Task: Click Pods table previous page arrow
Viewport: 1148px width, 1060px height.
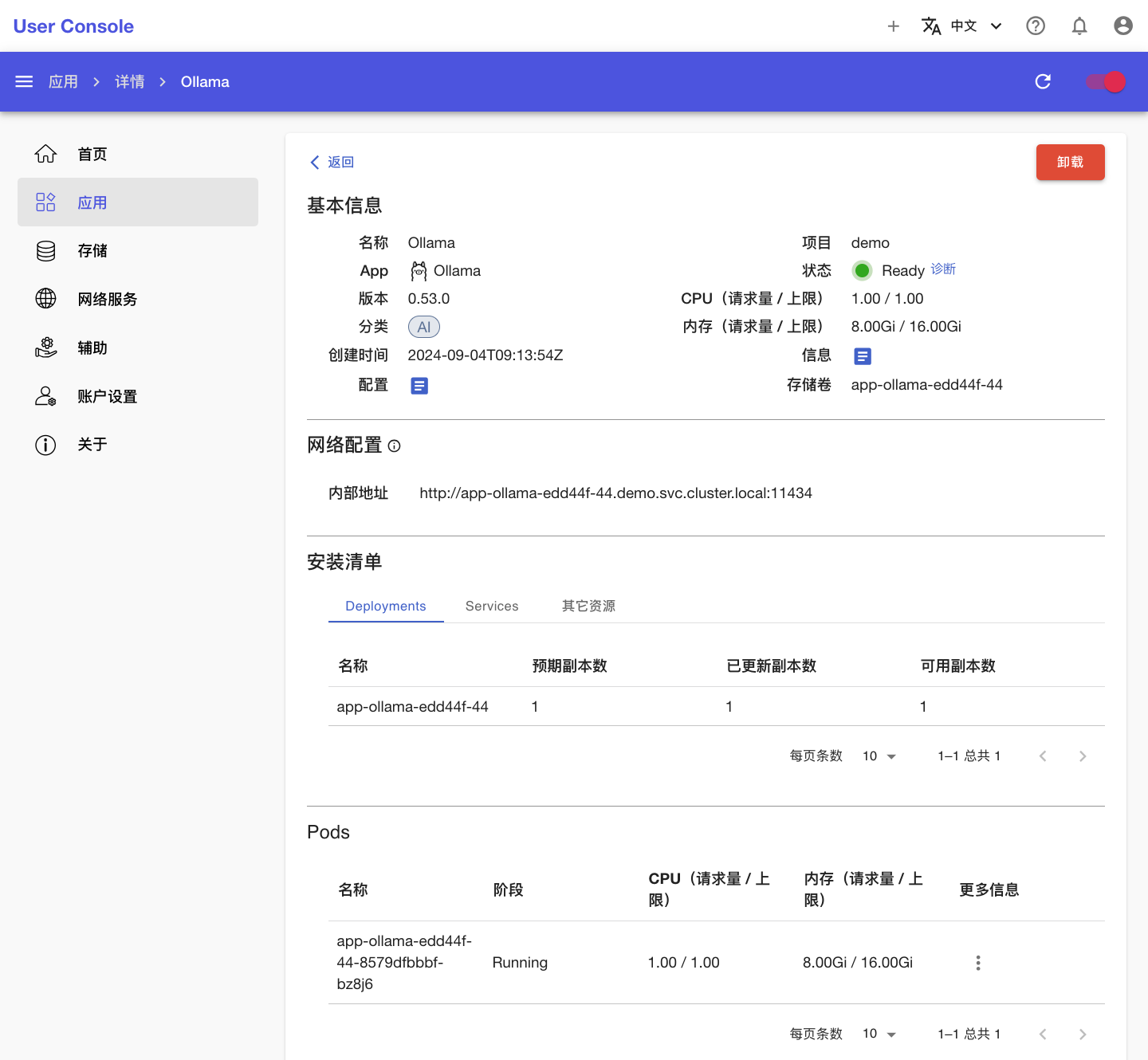Action: click(x=1043, y=1034)
